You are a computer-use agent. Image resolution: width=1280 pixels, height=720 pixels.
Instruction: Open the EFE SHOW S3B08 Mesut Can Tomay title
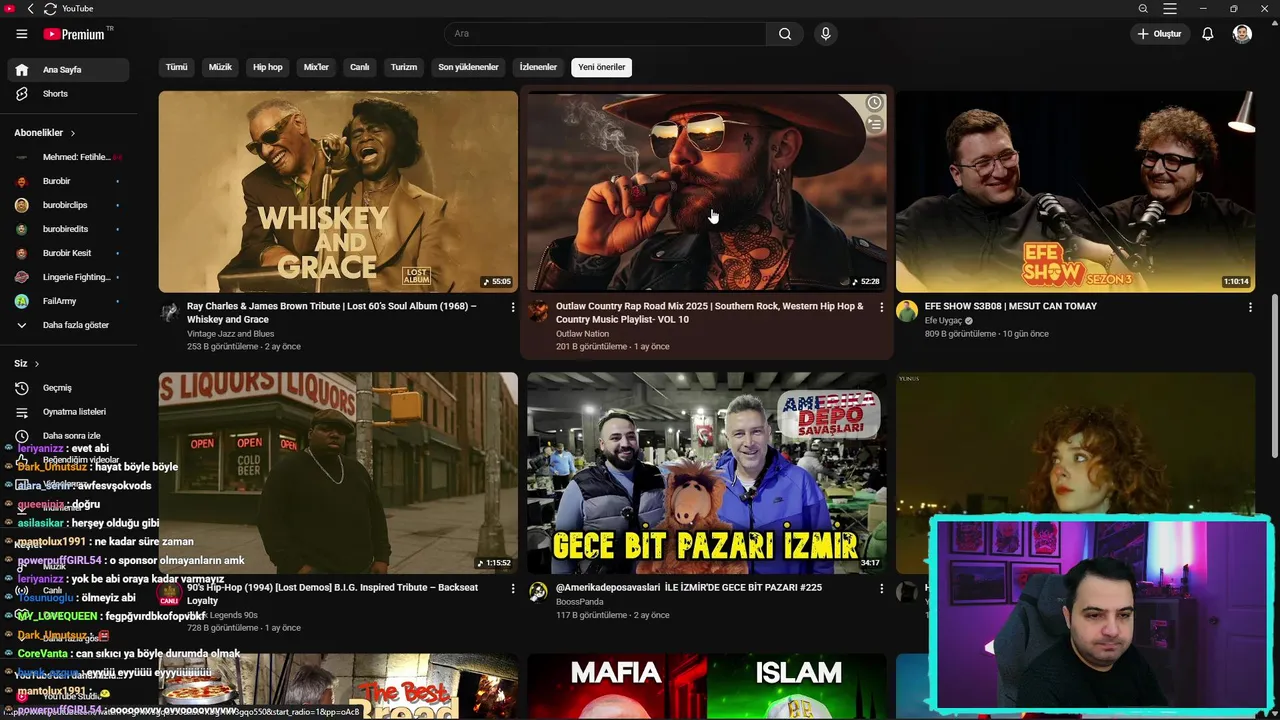[1011, 306]
